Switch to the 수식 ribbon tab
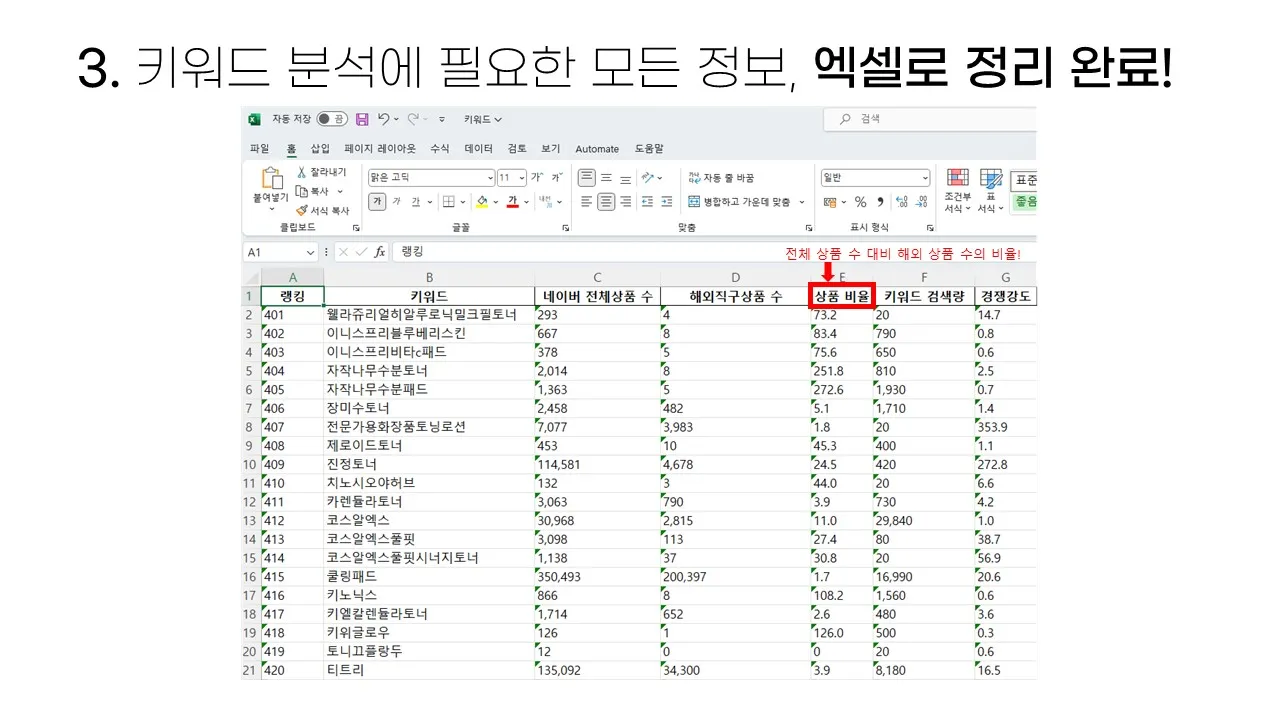The width and height of the screenshot is (1280, 720). (x=440, y=149)
